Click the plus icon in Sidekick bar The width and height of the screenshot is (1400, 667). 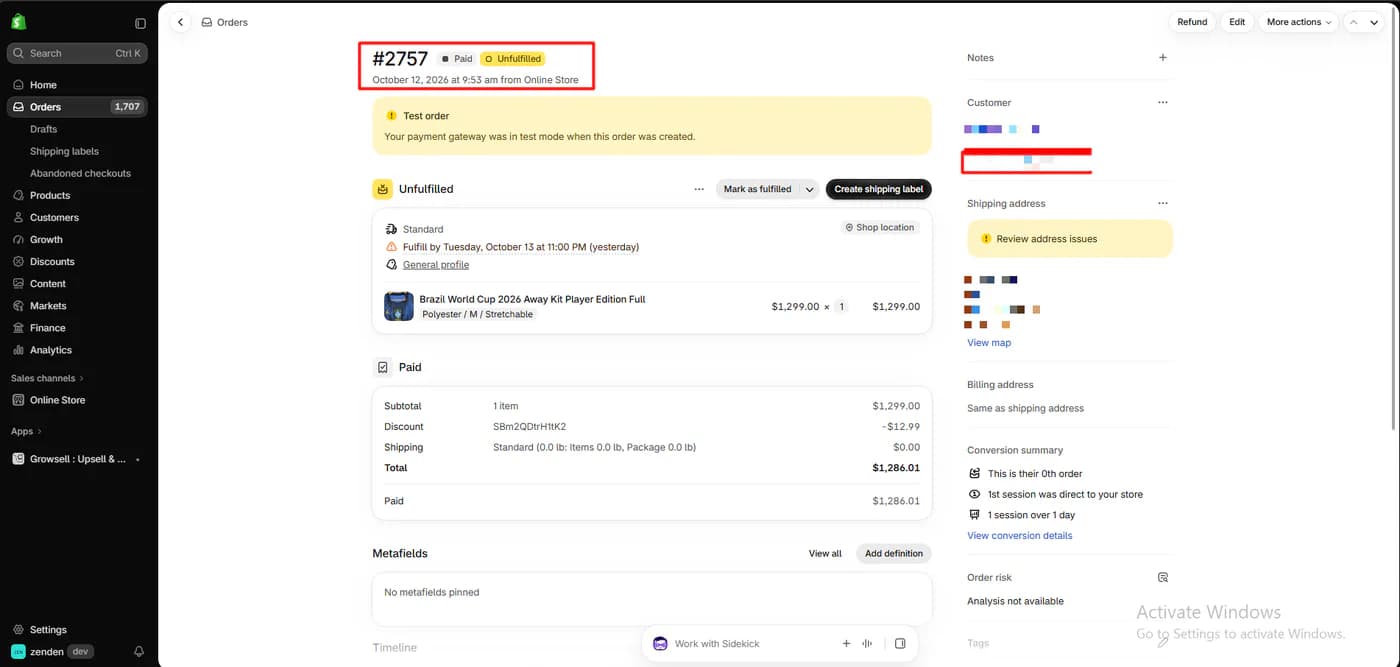click(846, 644)
